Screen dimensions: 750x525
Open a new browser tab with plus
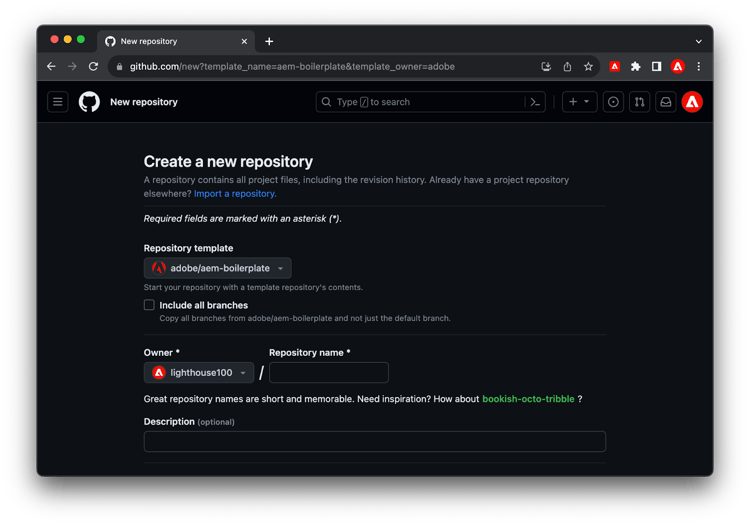[269, 42]
